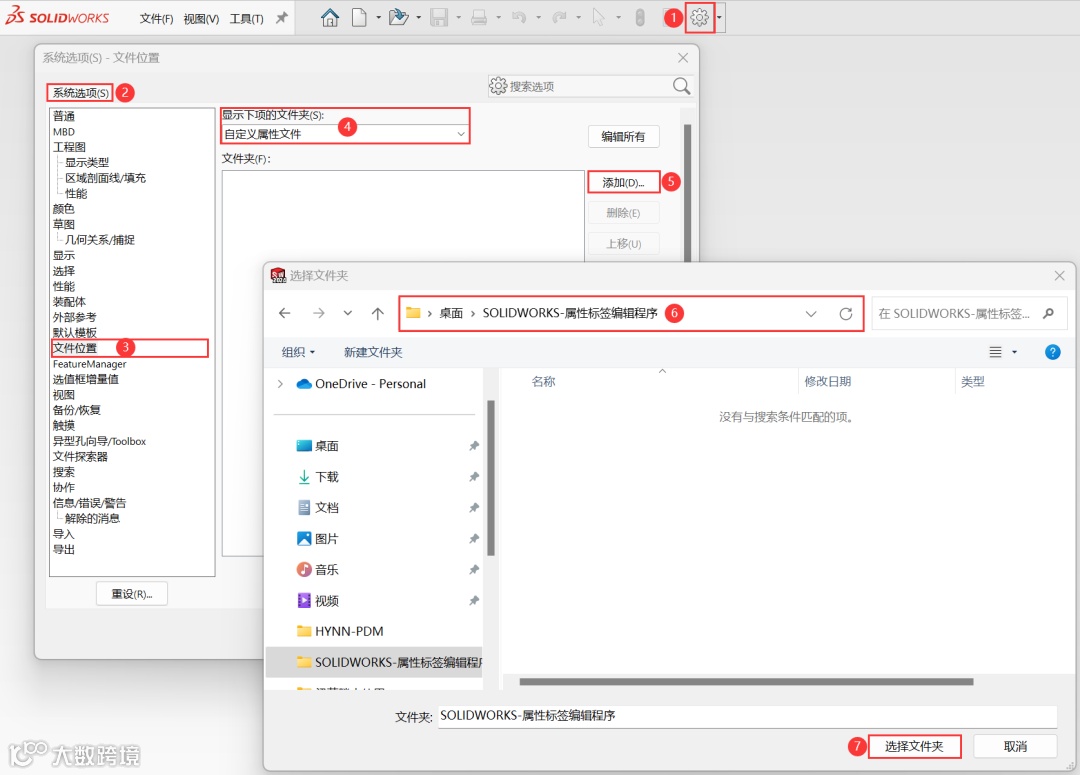Open the 组织 dropdown menu
Viewport: 1080px width, 775px height.
point(298,352)
